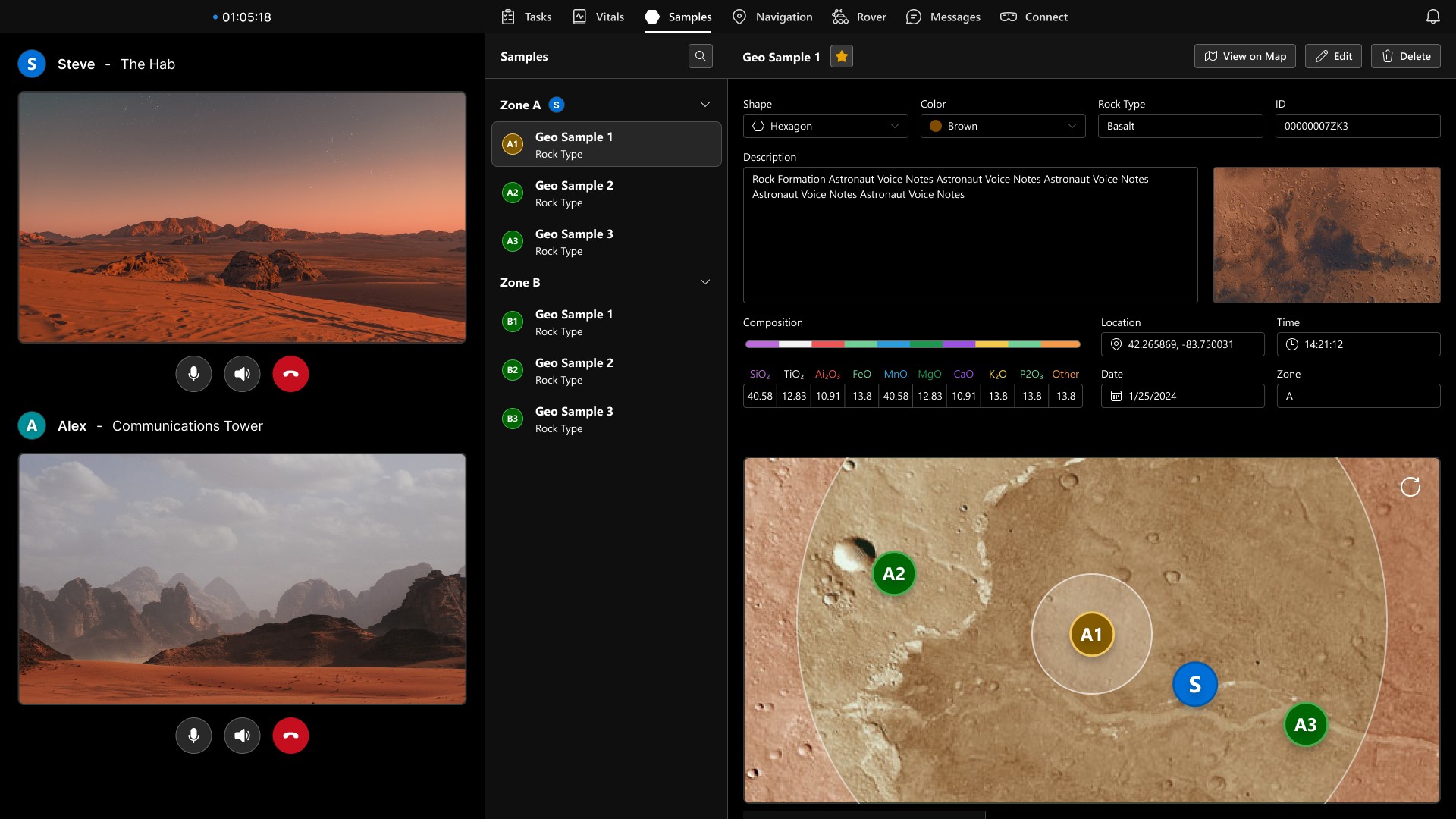This screenshot has height=819, width=1456.
Task: Click the blue S marker on map
Action: [1194, 685]
